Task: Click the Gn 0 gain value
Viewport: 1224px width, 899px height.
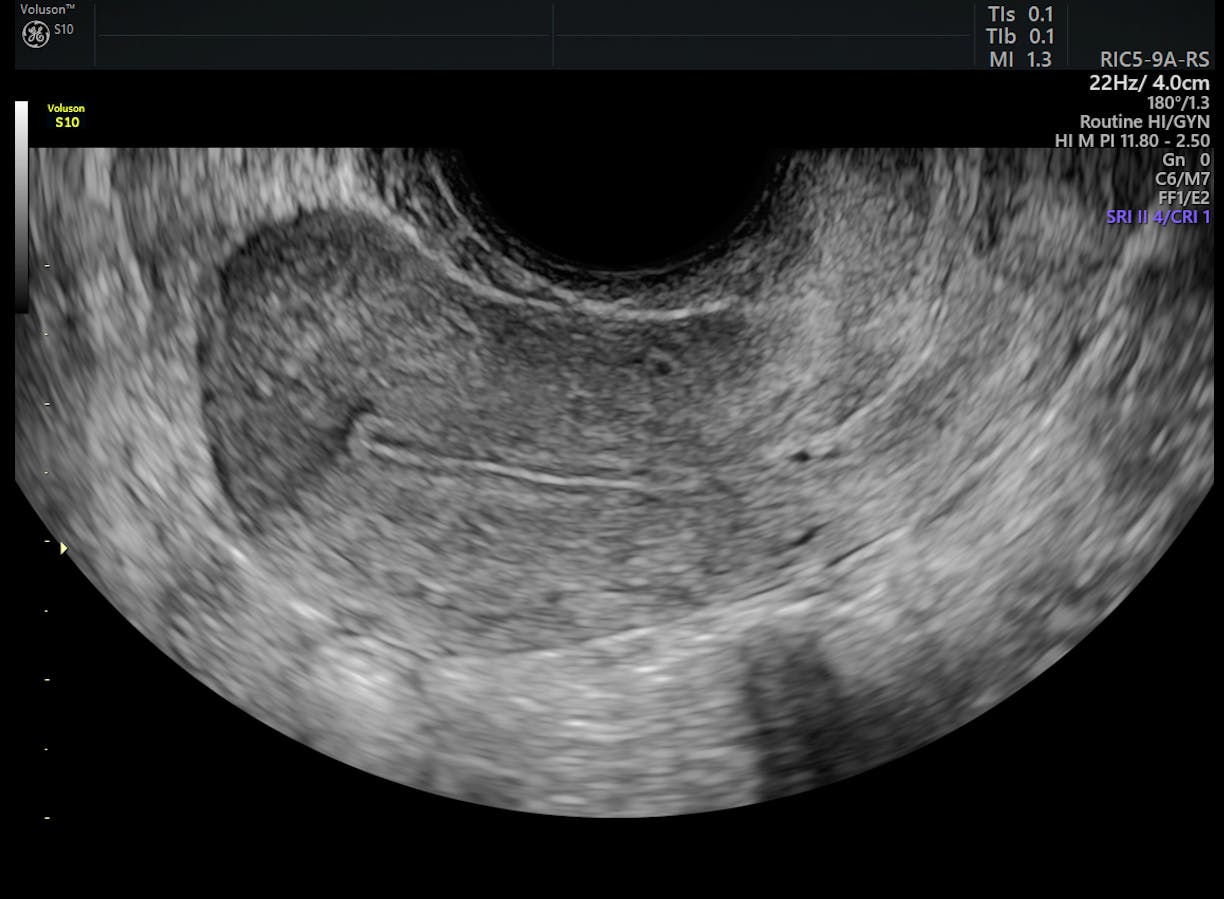Action: (x=1185, y=160)
